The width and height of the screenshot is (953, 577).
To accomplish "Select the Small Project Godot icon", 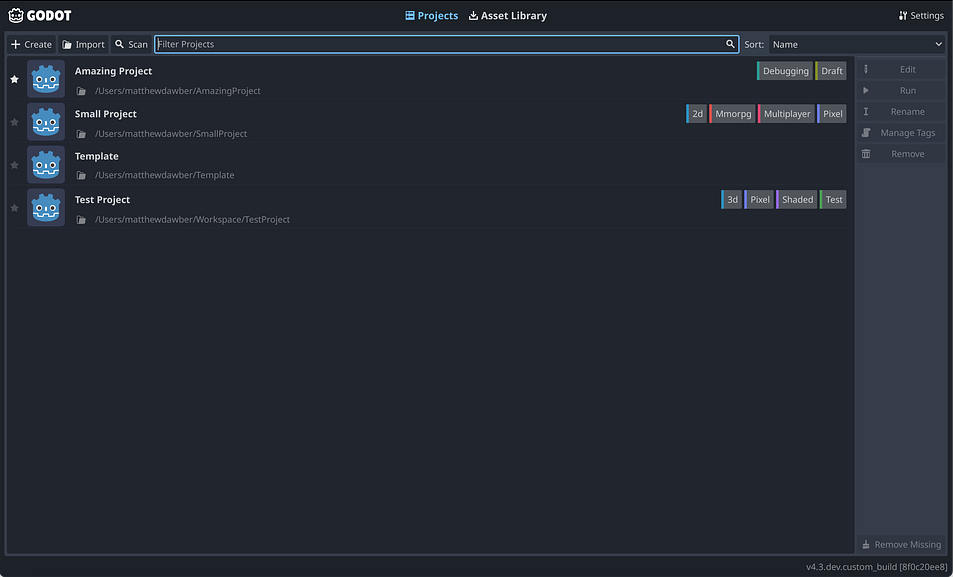I will pos(46,122).
